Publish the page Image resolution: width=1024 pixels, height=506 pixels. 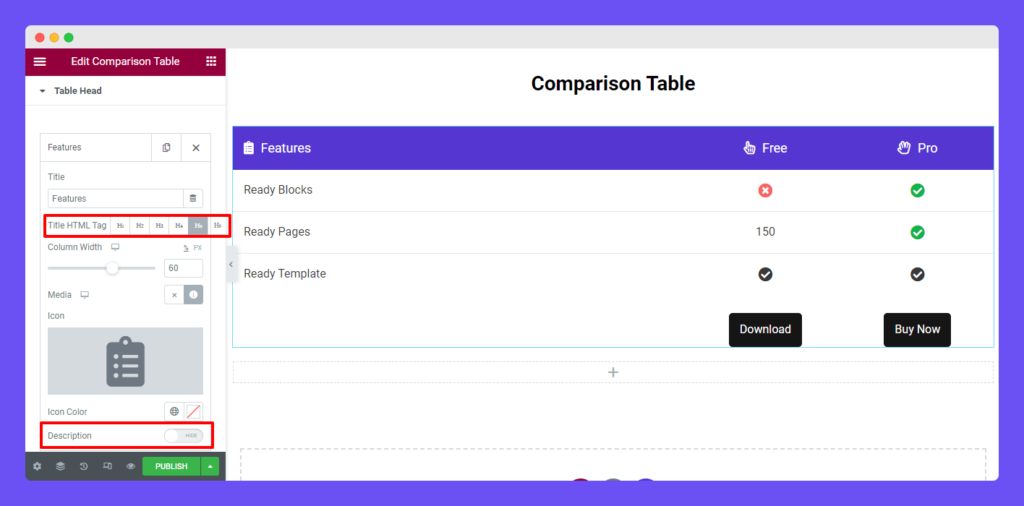[171, 467]
